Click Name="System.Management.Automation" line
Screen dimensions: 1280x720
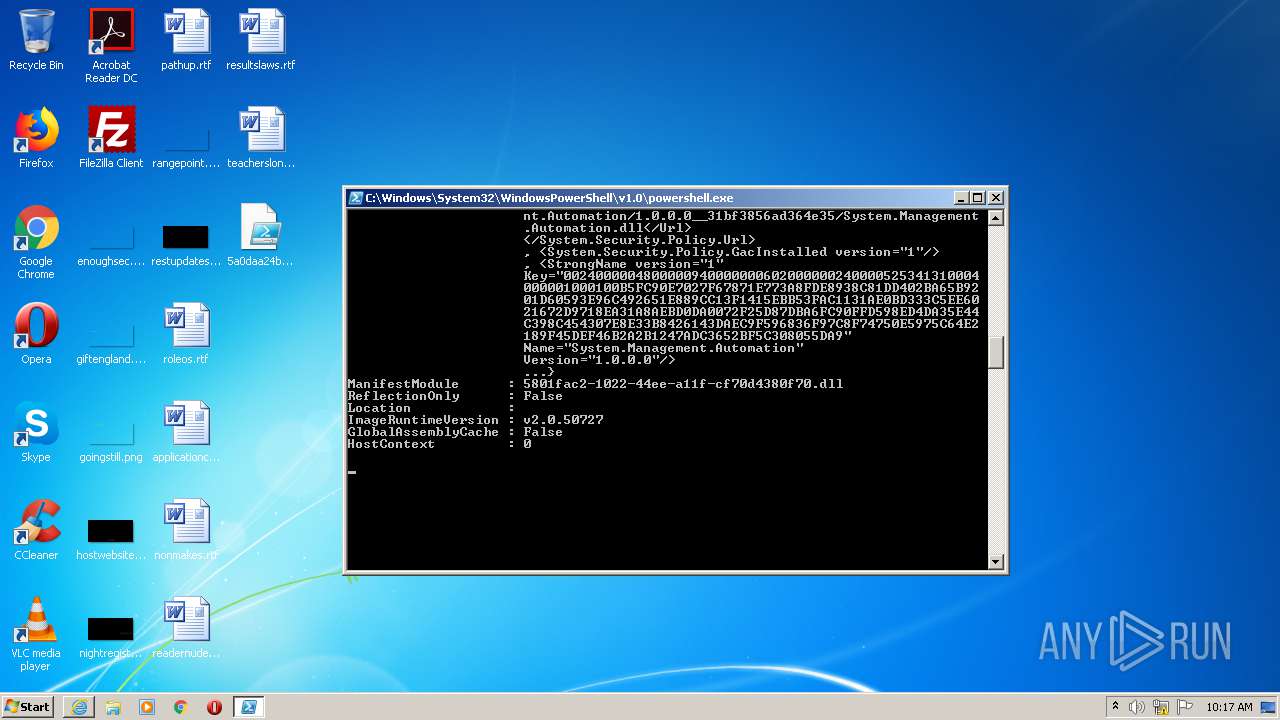point(663,348)
